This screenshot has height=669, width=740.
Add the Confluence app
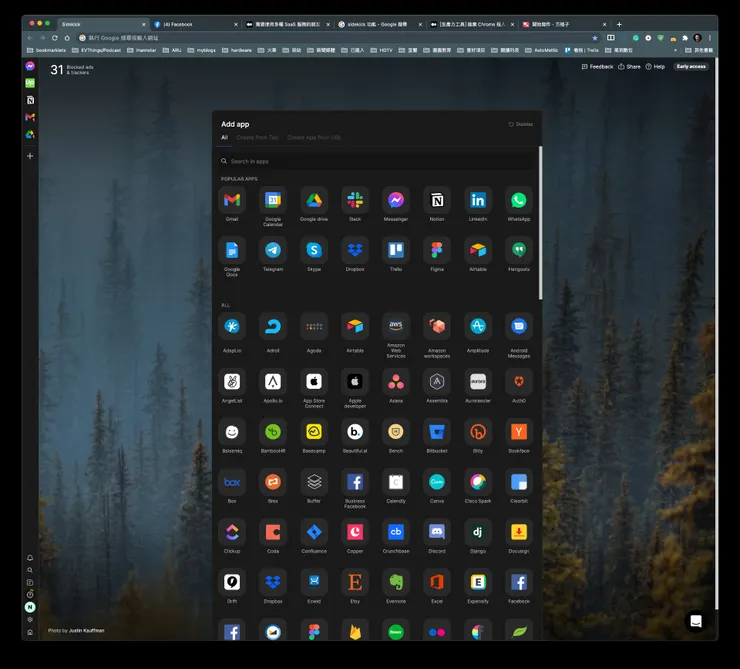click(314, 532)
